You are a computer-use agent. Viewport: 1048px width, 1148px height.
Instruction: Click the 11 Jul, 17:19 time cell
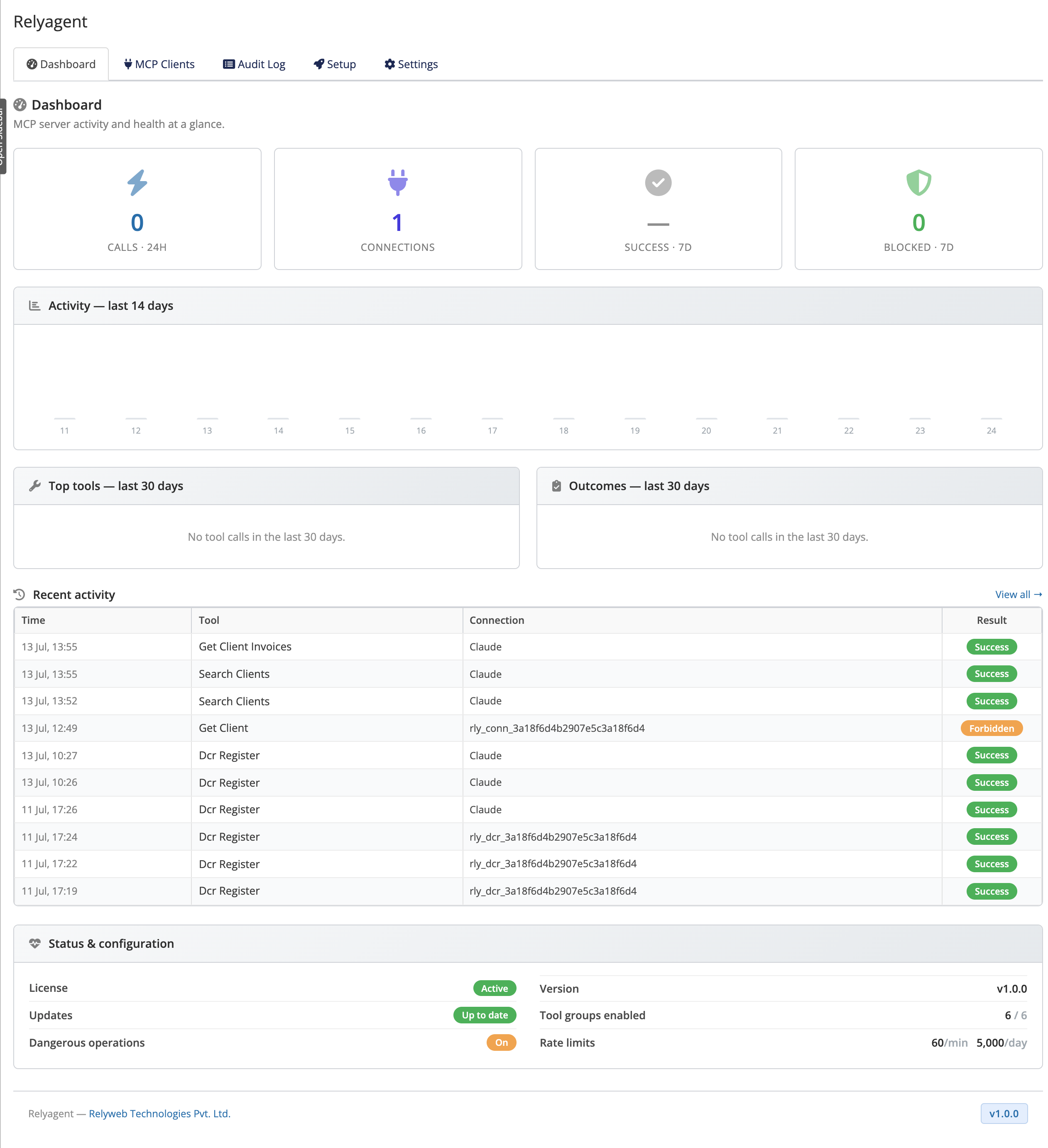(x=103, y=891)
